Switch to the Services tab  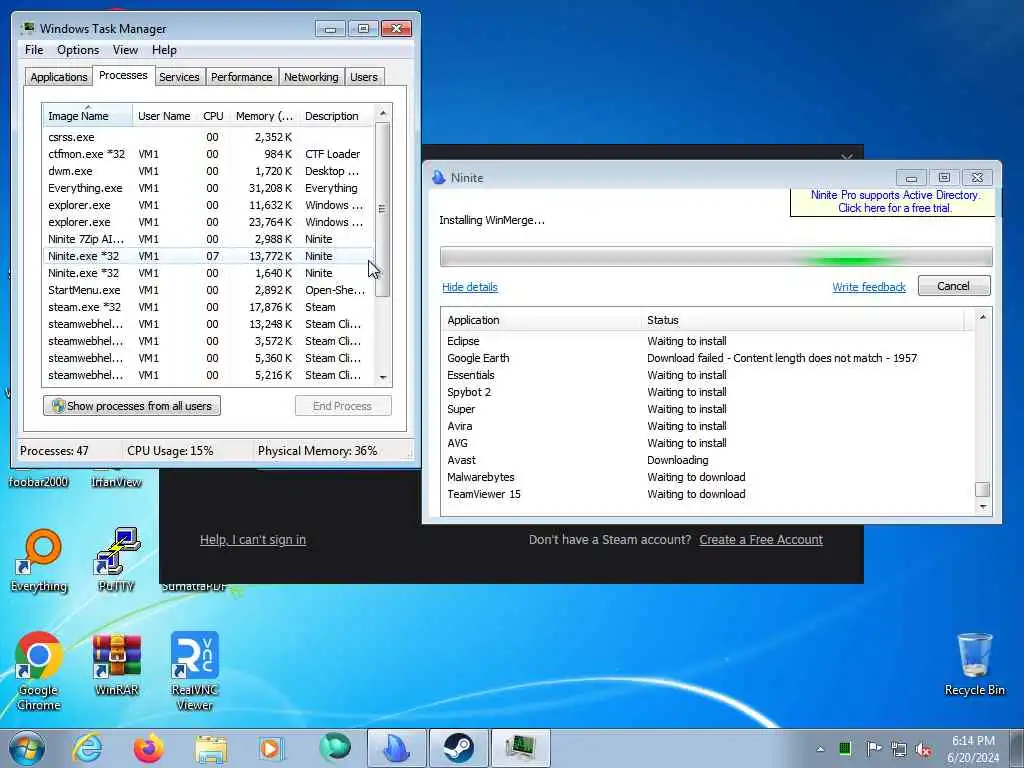pyautogui.click(x=179, y=77)
